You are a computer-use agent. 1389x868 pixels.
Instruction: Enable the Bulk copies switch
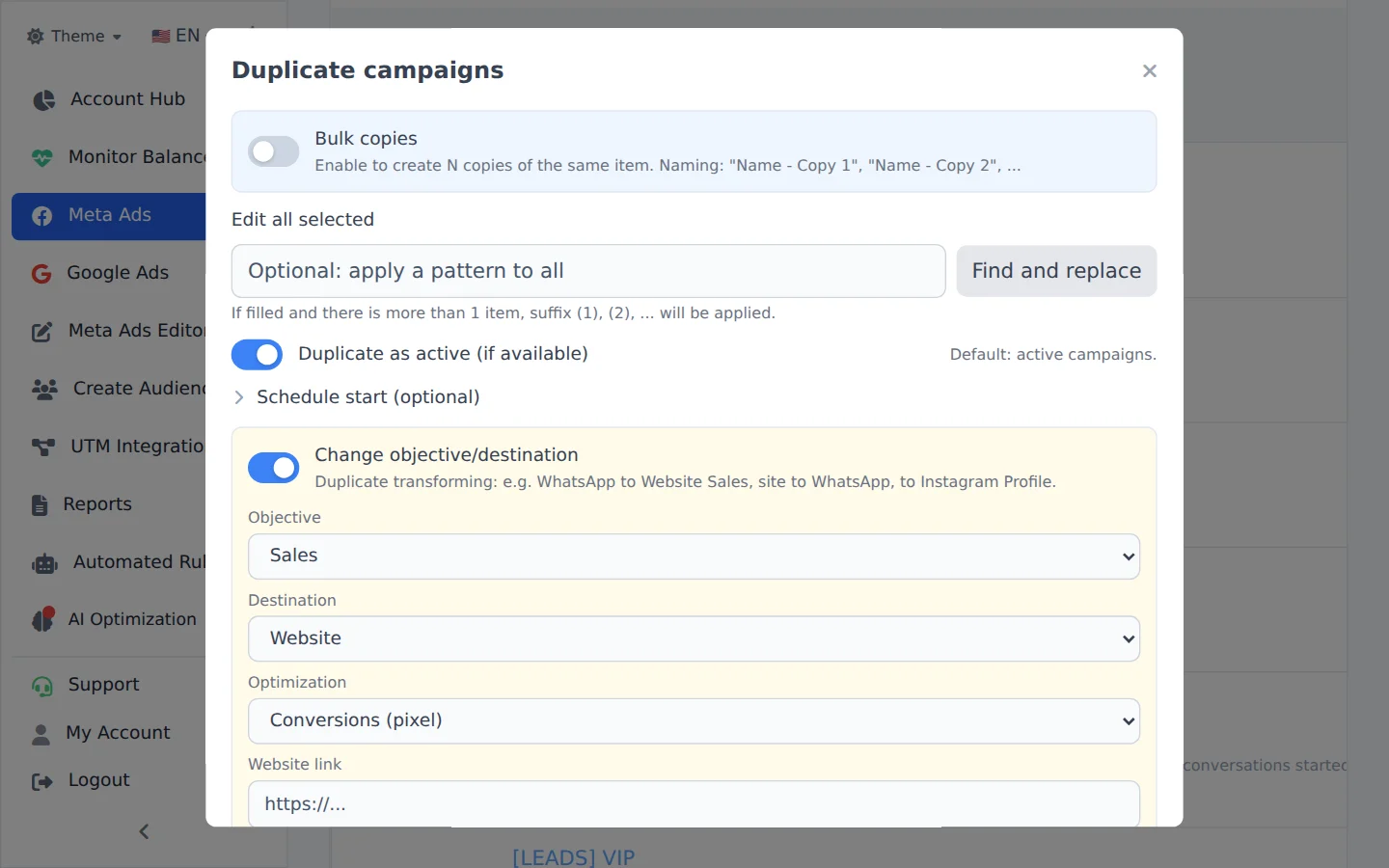tap(273, 151)
